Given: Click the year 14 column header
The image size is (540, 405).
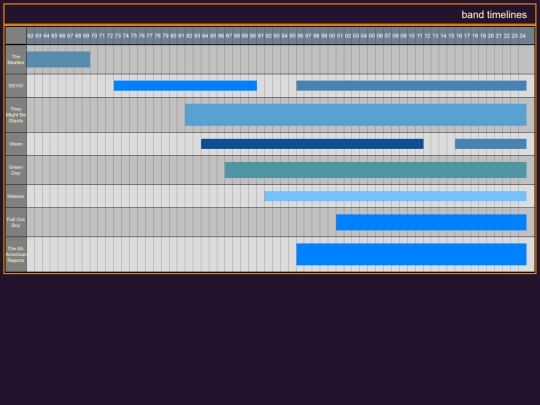Looking at the screenshot, I should pos(443,36).
